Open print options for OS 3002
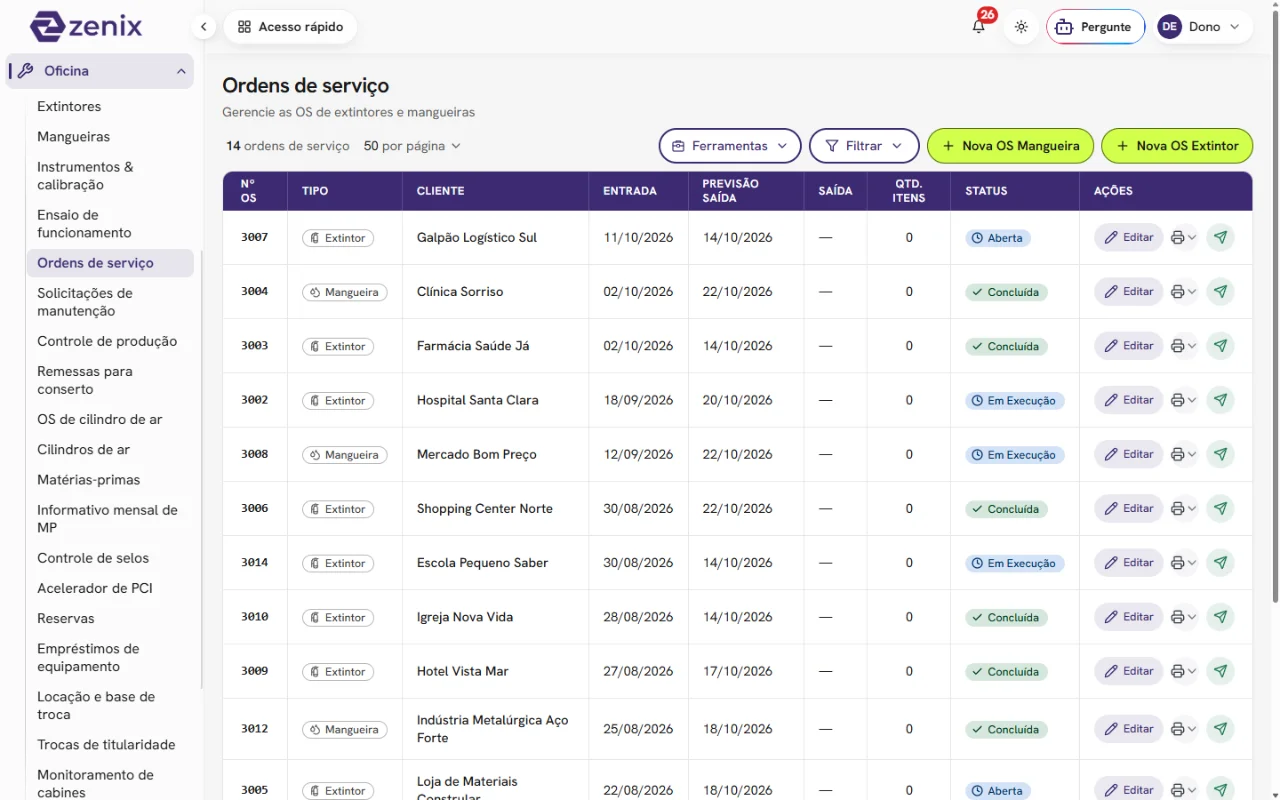 (x=1183, y=400)
